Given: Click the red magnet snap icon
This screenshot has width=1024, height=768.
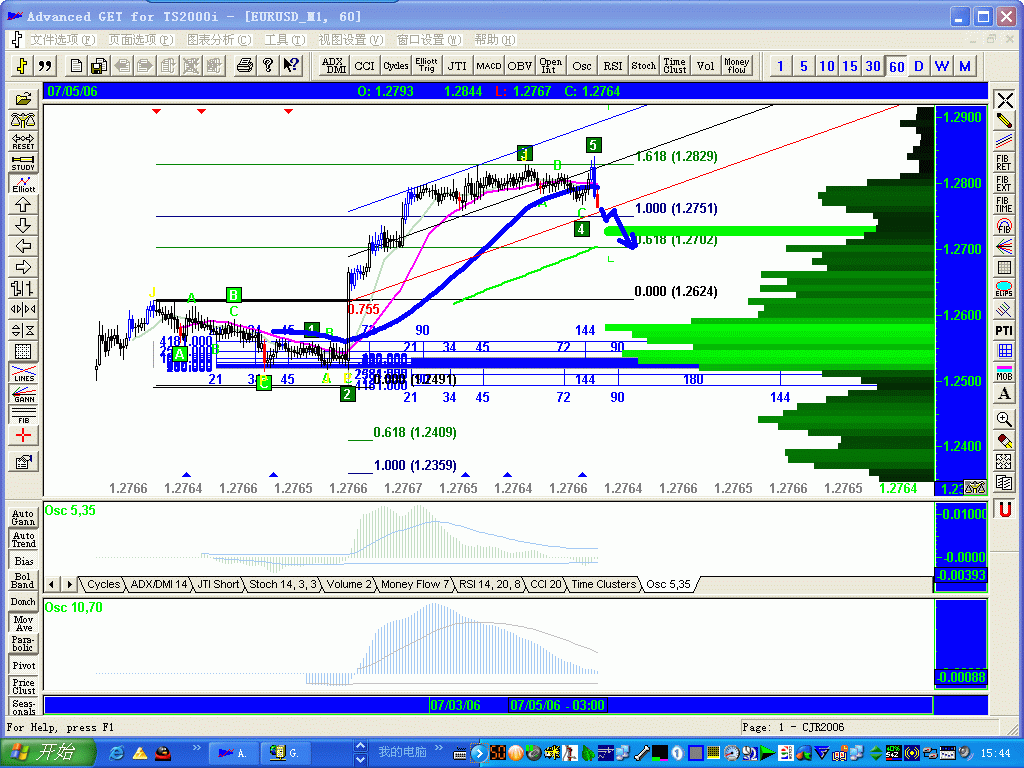Looking at the screenshot, I should click(x=1006, y=509).
